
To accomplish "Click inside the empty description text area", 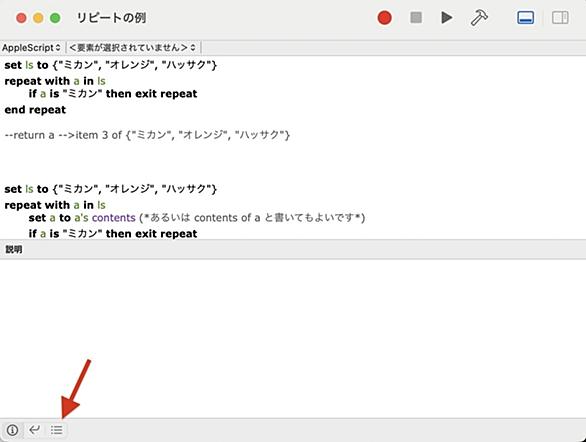I will 293,338.
